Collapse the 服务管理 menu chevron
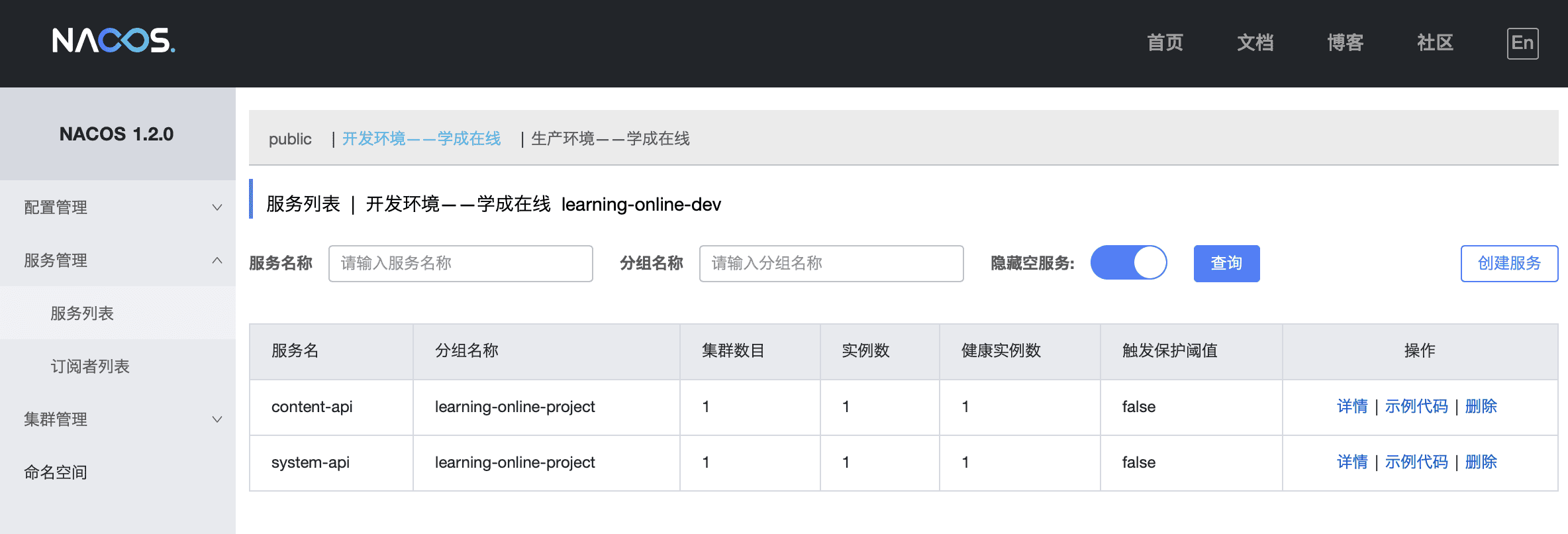The width and height of the screenshot is (1568, 534). point(217,260)
